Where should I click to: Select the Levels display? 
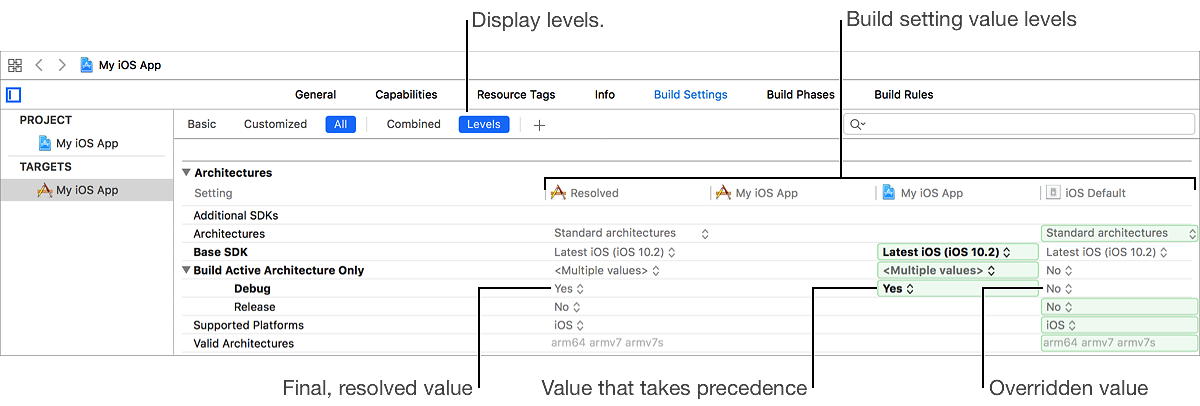point(485,124)
